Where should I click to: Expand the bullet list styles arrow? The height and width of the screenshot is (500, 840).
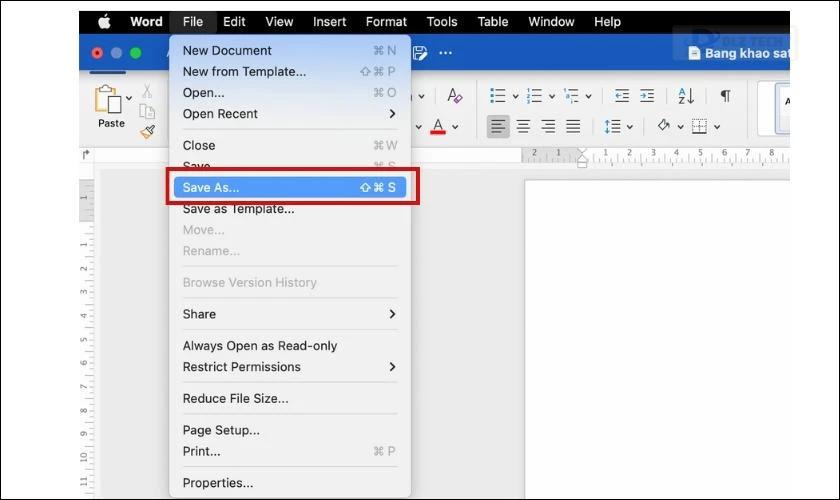[515, 96]
